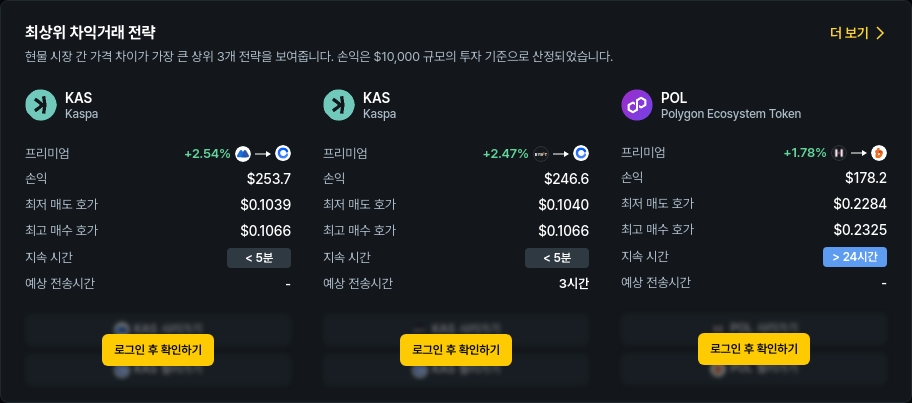This screenshot has width=912, height=403.
Task: Click 로그인 후 확인하기 button under POL card
Action: click(754, 349)
